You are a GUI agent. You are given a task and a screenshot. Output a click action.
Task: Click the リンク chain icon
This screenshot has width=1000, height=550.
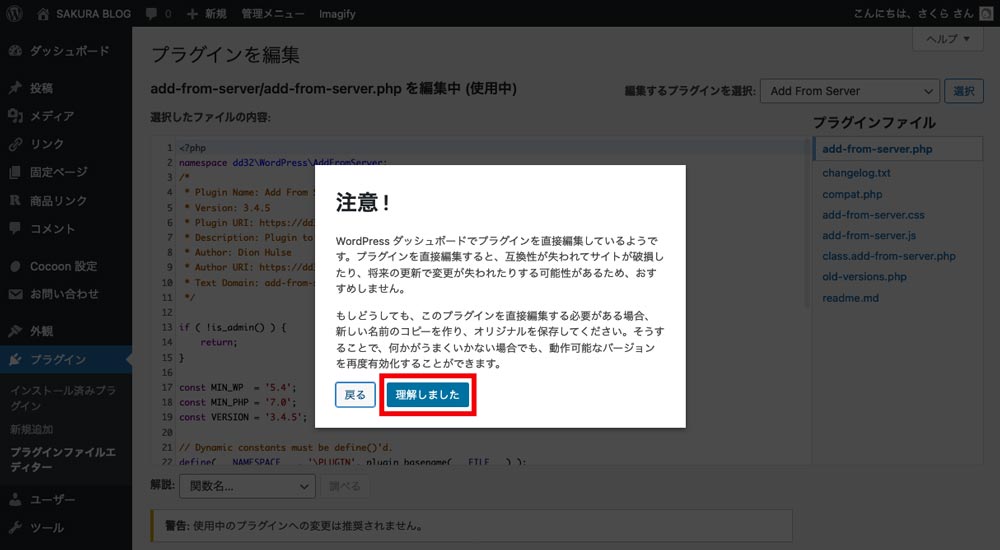coord(15,144)
